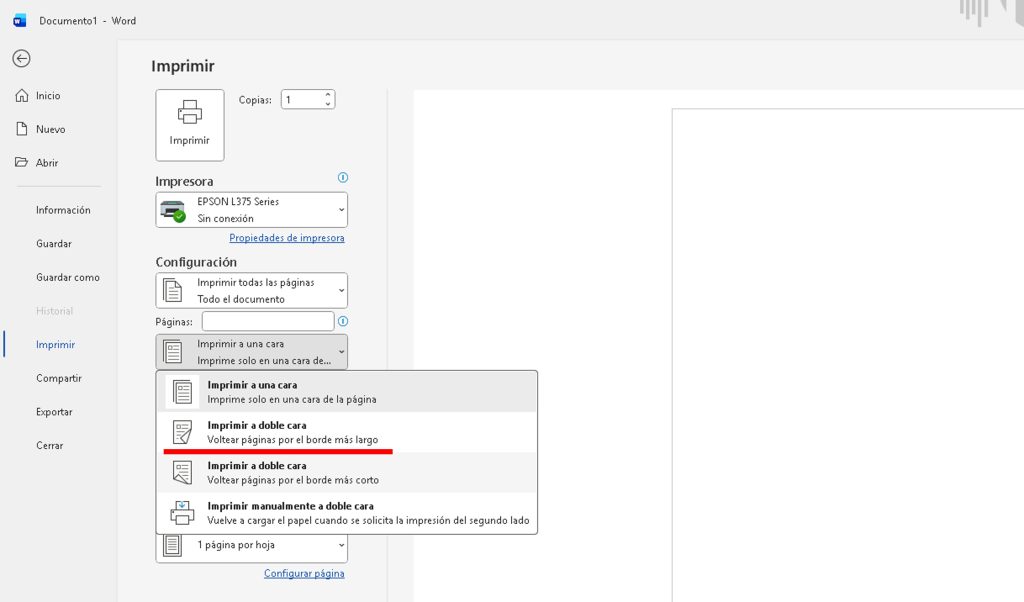
Task: Click the Word logo in title bar
Action: (x=20, y=20)
